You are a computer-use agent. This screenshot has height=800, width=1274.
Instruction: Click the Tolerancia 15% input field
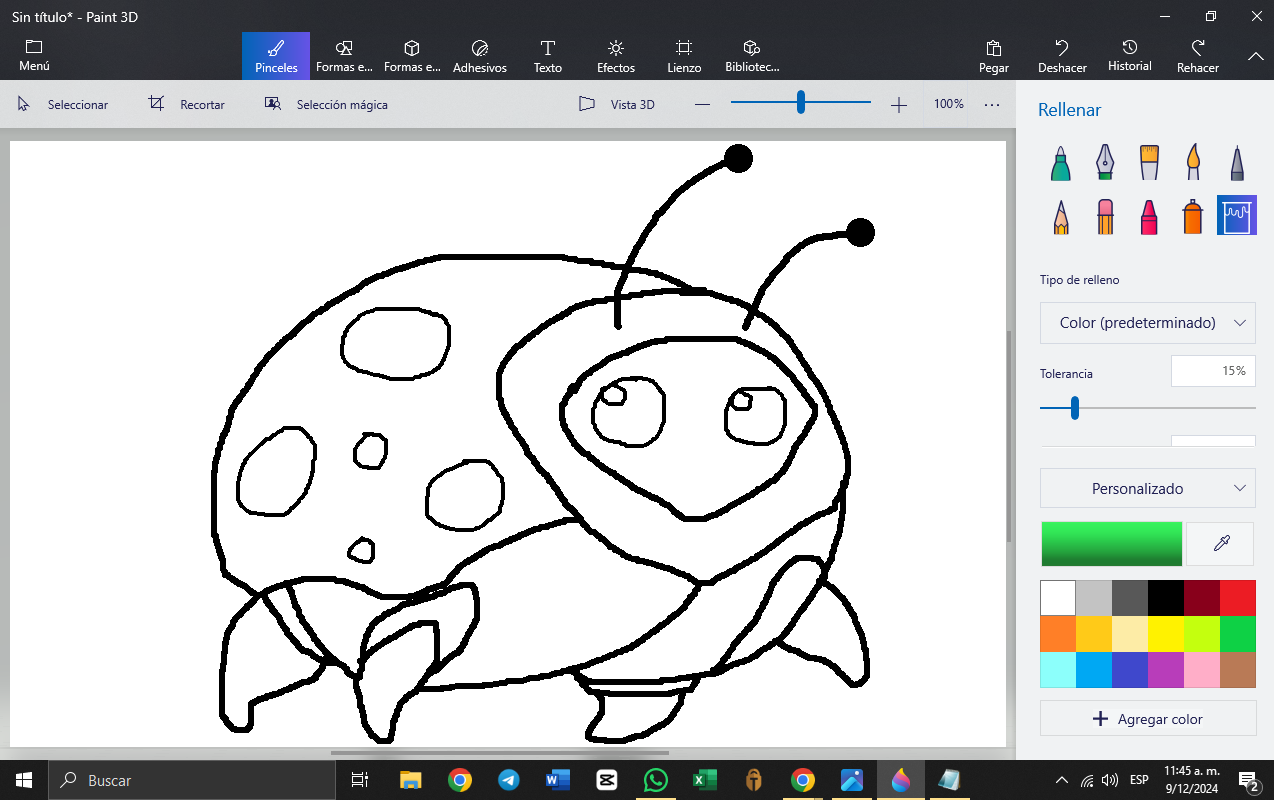click(1213, 371)
